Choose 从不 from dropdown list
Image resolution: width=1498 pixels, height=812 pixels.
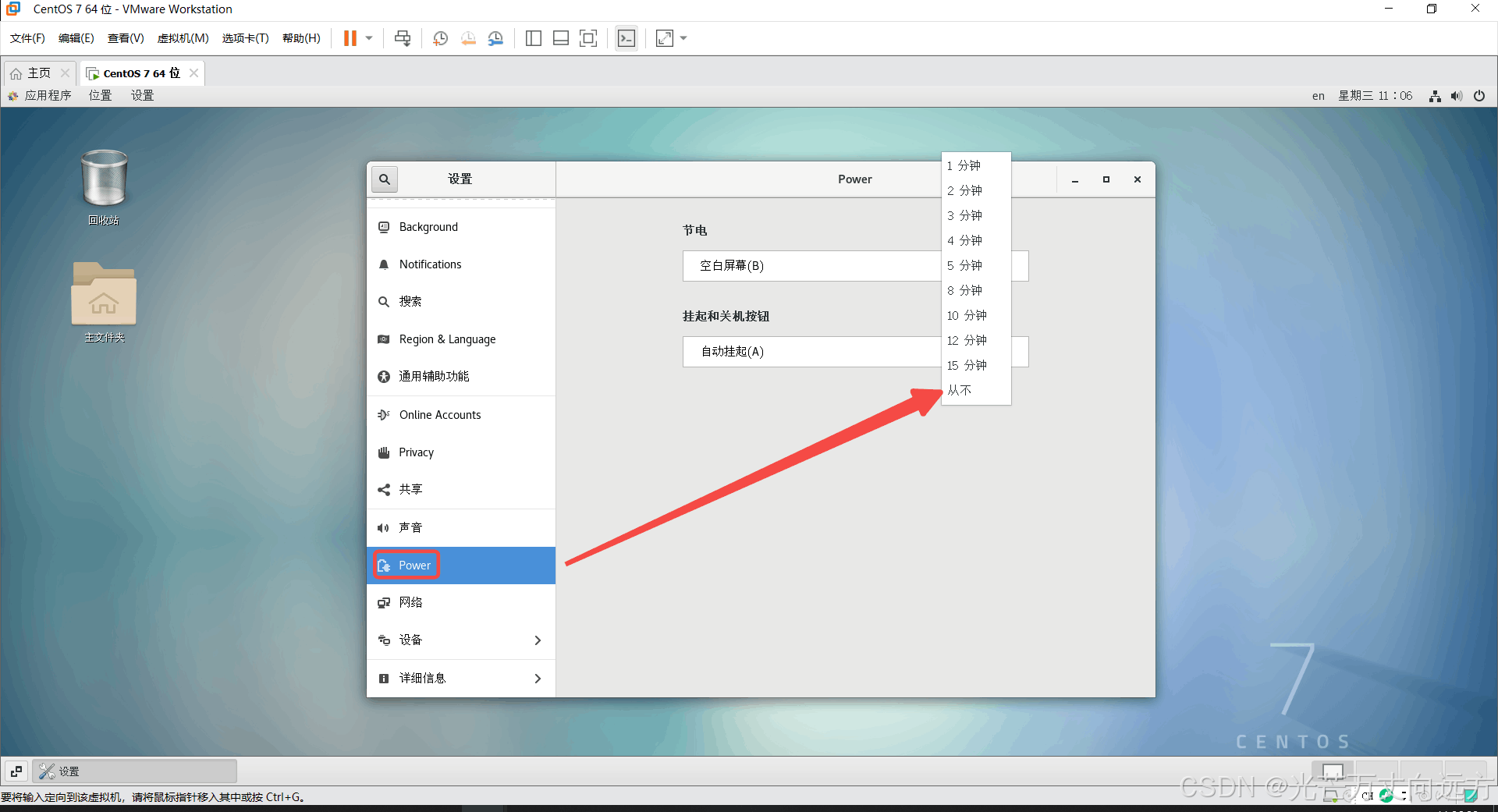click(976, 390)
